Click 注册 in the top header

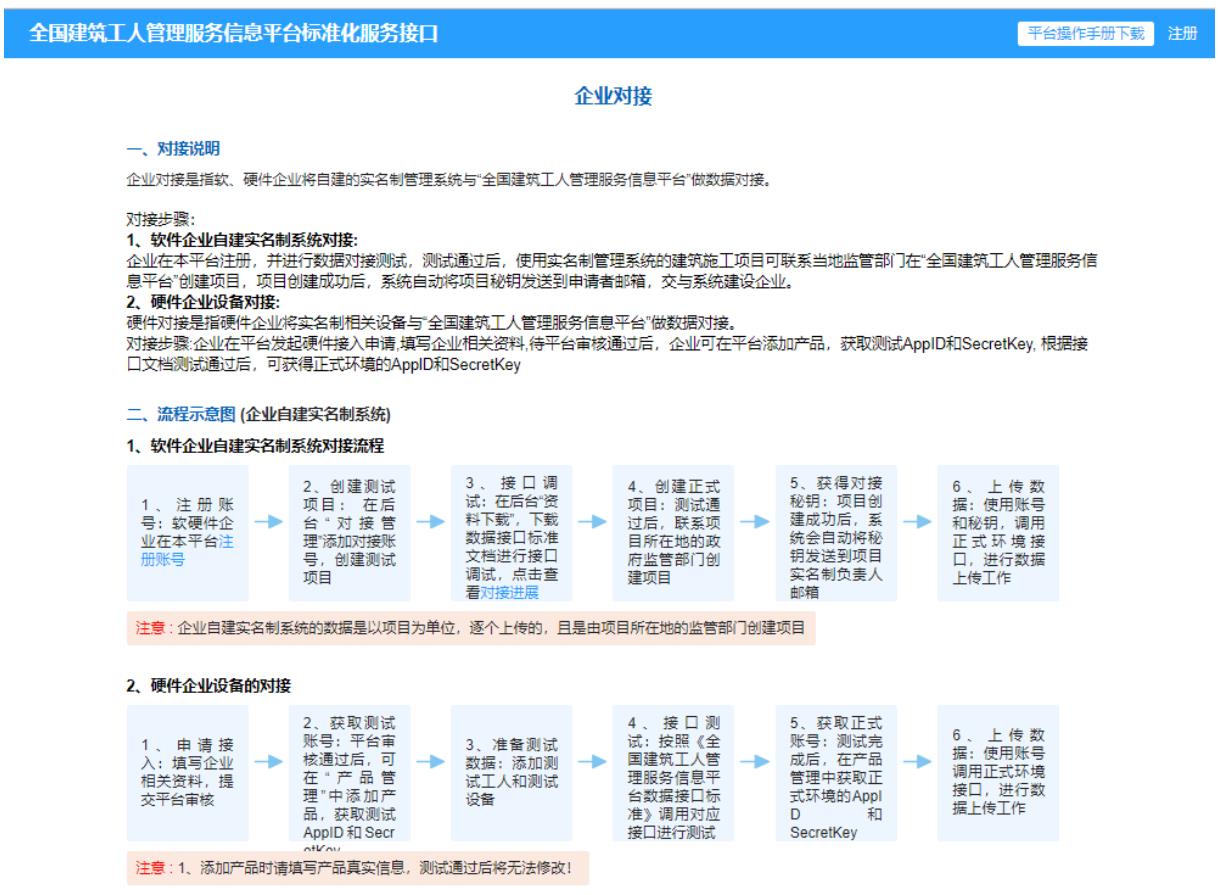pyautogui.click(x=1182, y=33)
